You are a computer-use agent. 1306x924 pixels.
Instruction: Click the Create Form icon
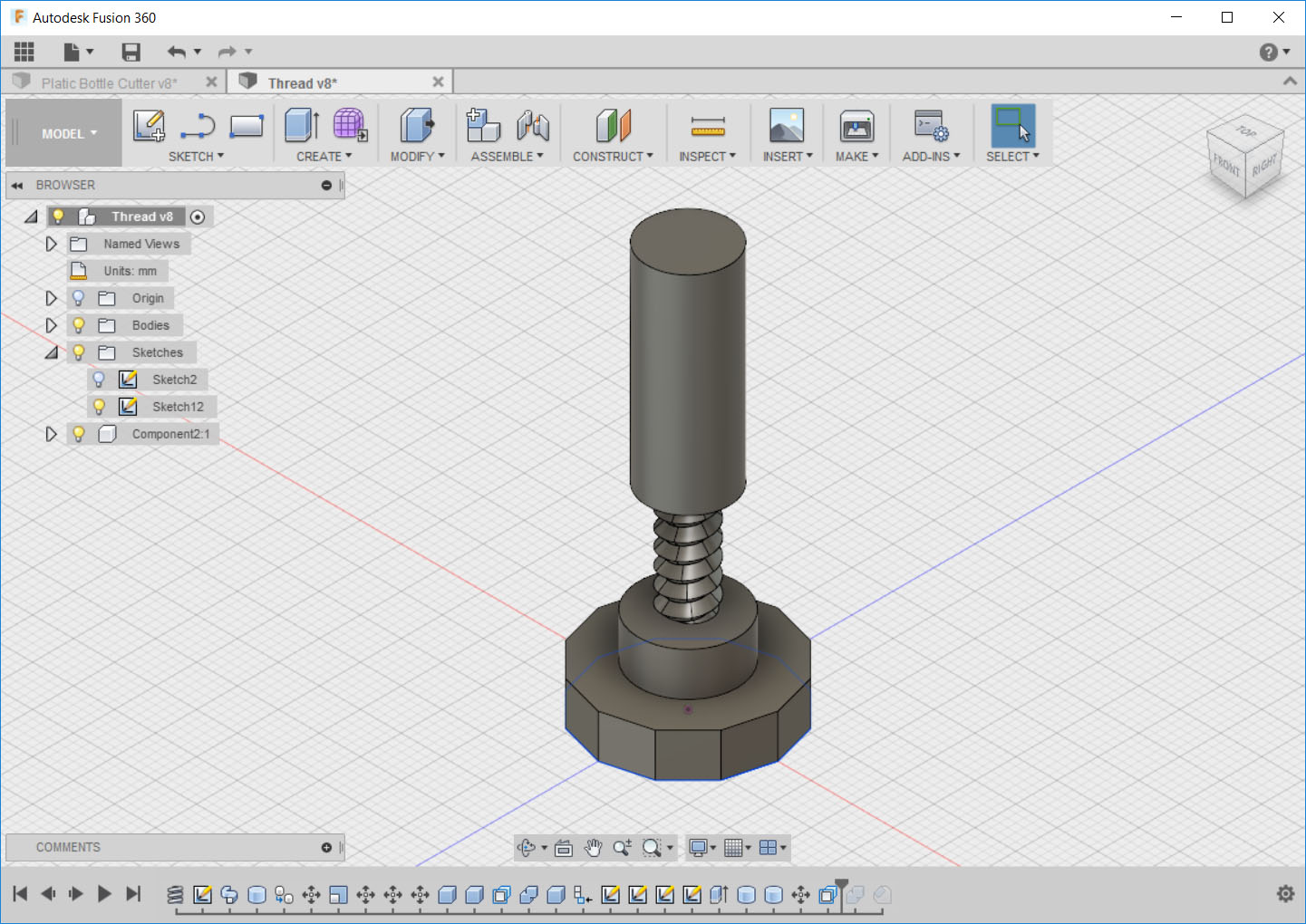350,125
